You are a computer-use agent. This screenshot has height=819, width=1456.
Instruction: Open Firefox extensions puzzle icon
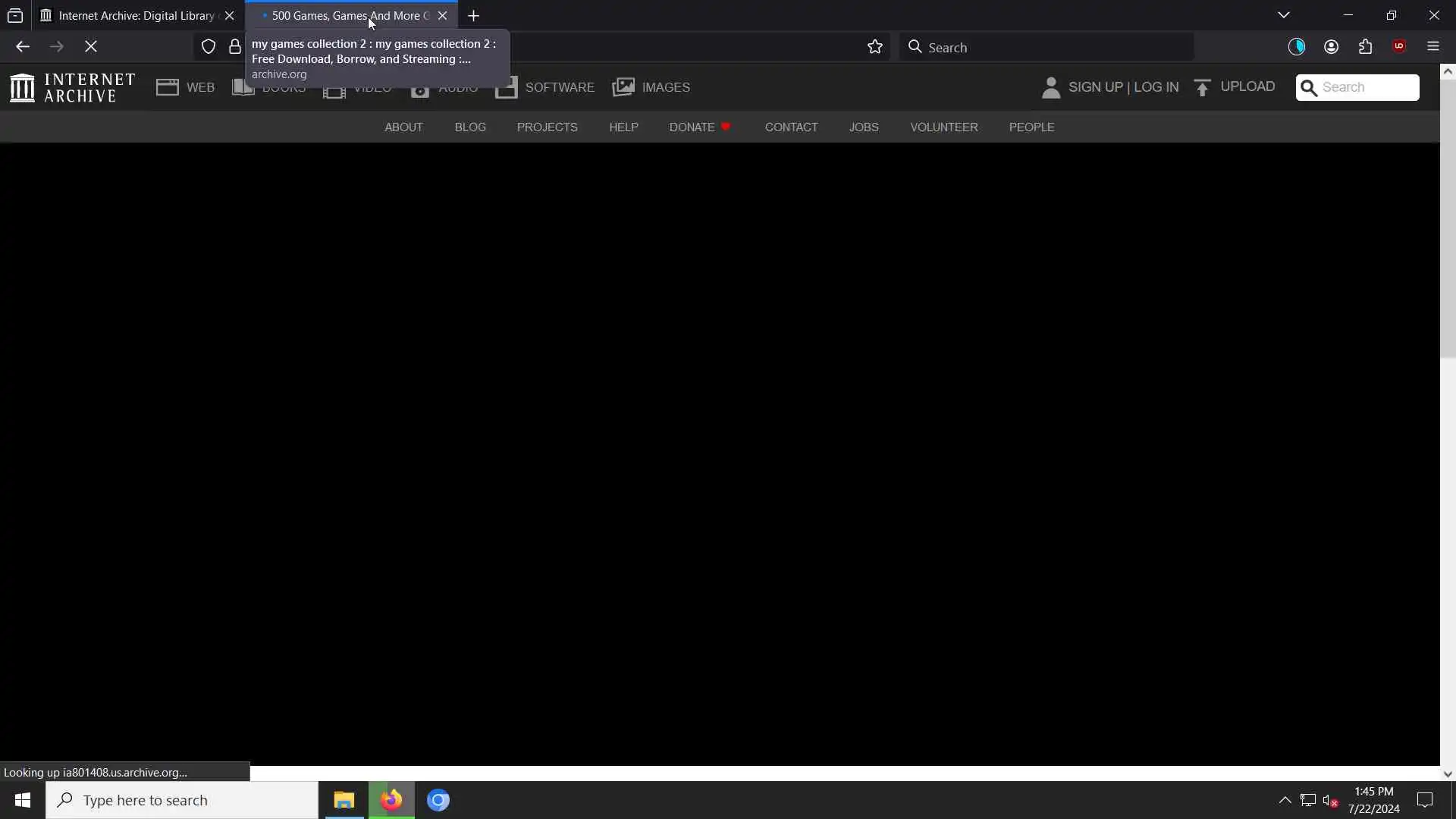[1366, 47]
